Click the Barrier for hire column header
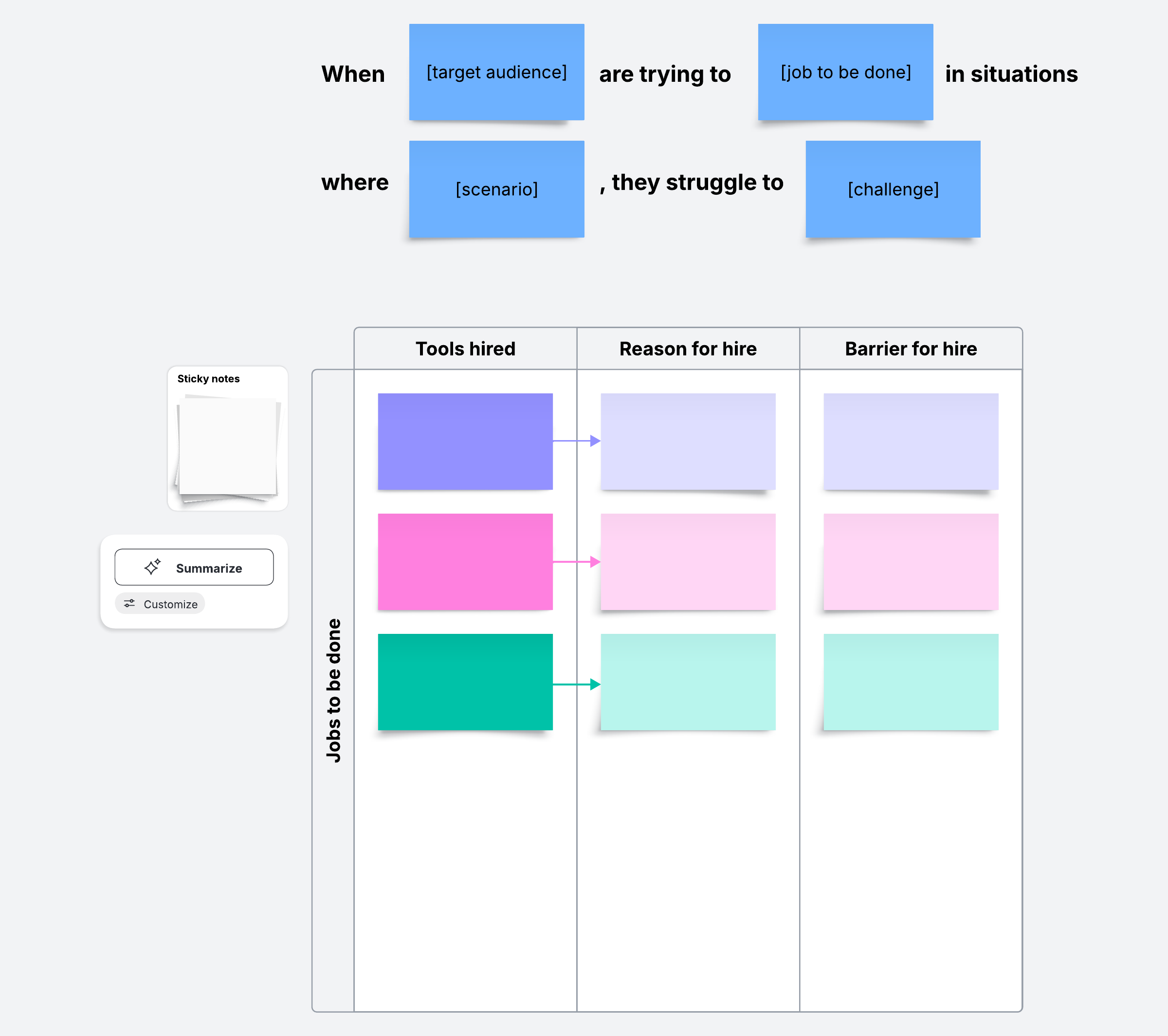This screenshot has width=1168, height=1036. (x=910, y=349)
